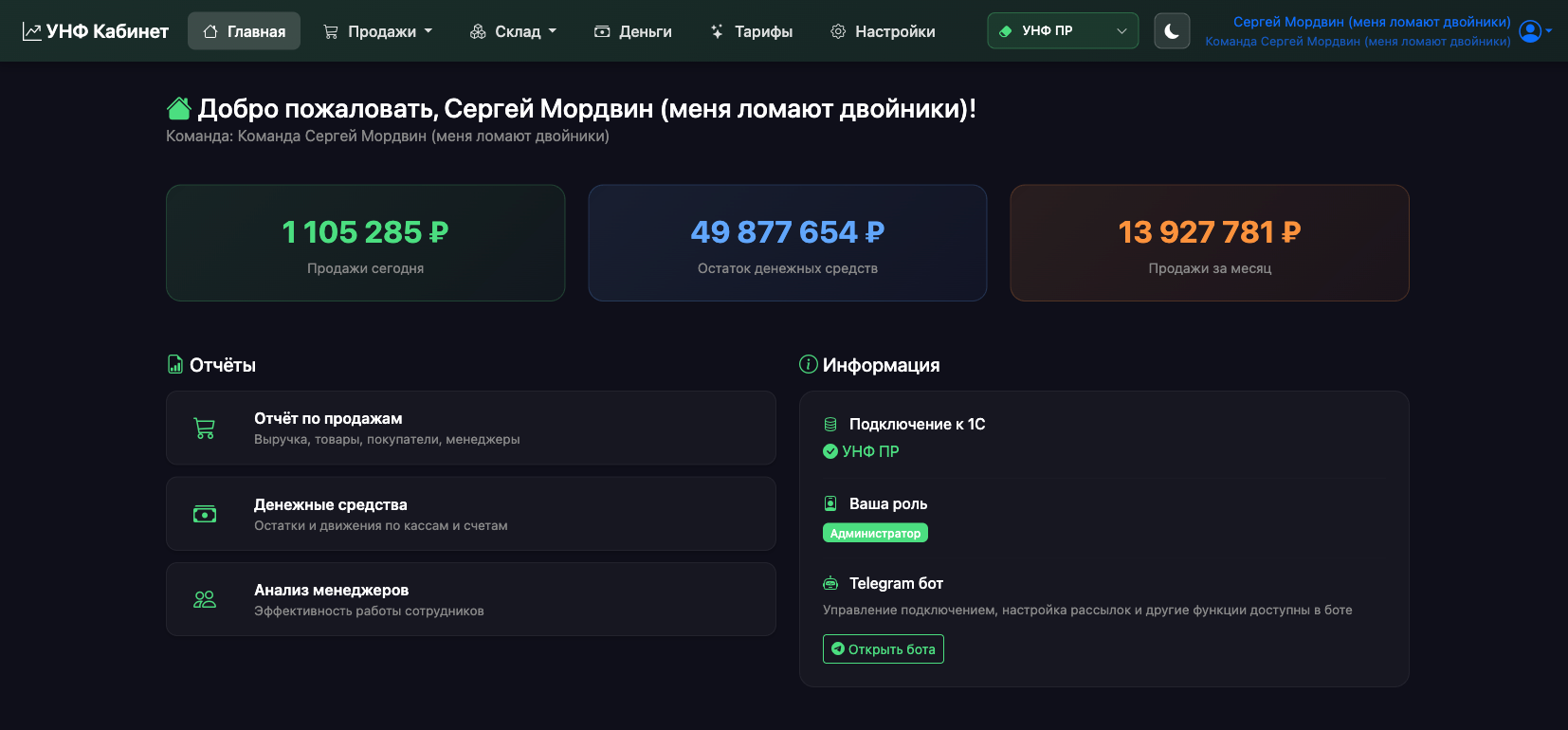Open the Настройки menu item
This screenshot has height=730, width=1568.
(x=882, y=30)
